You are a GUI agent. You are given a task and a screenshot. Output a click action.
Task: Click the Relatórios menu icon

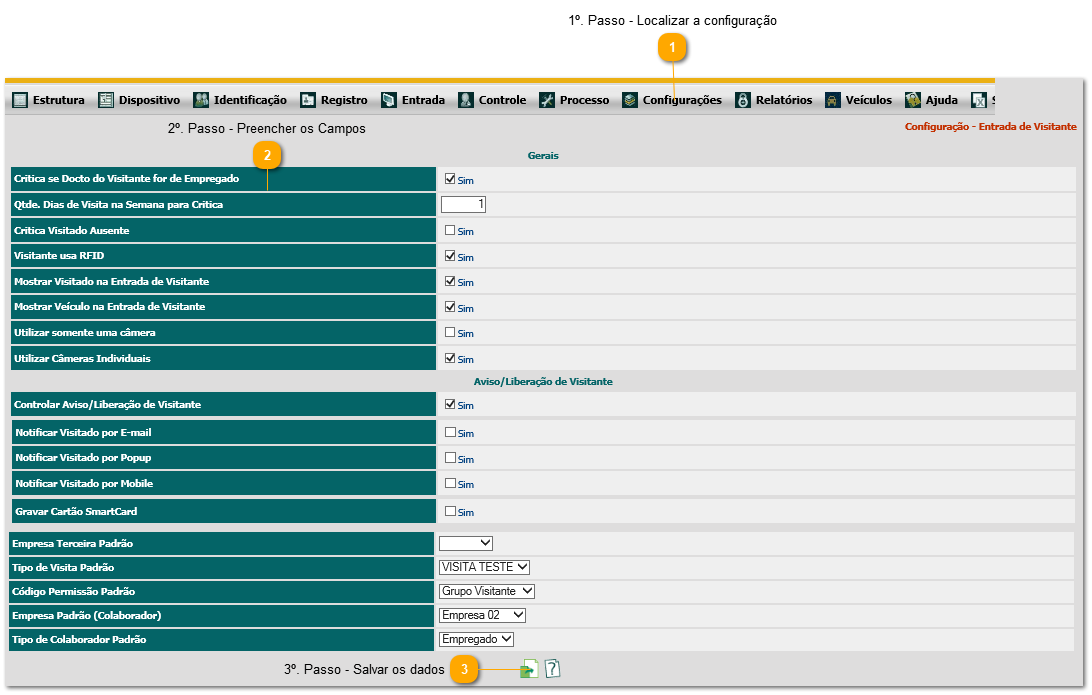(x=742, y=100)
